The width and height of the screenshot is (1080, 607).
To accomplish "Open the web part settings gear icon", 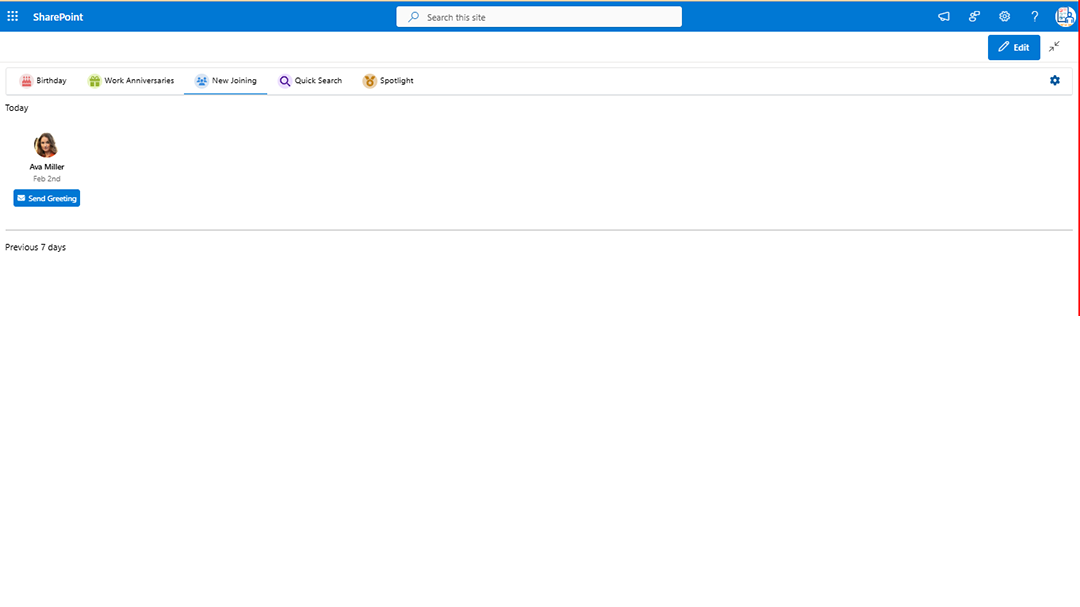I will coord(1054,80).
